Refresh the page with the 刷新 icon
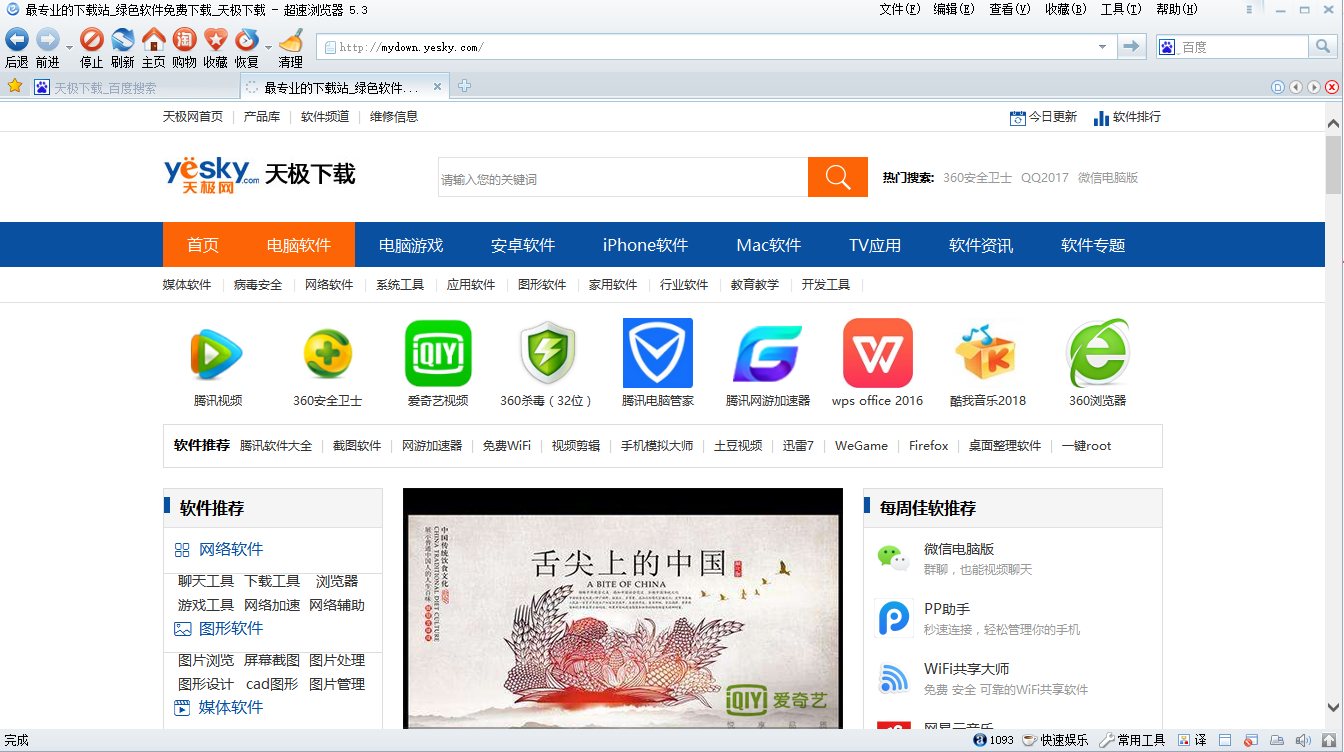Image resolution: width=1344 pixels, height=752 pixels. pyautogui.click(x=123, y=40)
